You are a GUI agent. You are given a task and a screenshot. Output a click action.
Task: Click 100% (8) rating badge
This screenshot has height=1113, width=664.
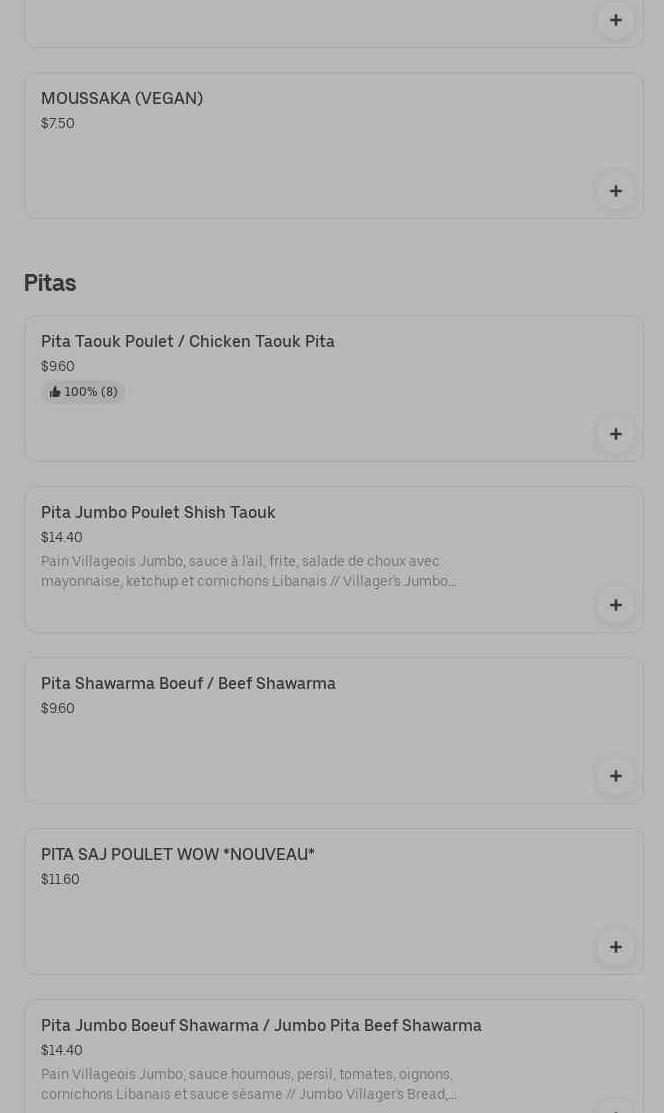pyautogui.click(x=83, y=392)
